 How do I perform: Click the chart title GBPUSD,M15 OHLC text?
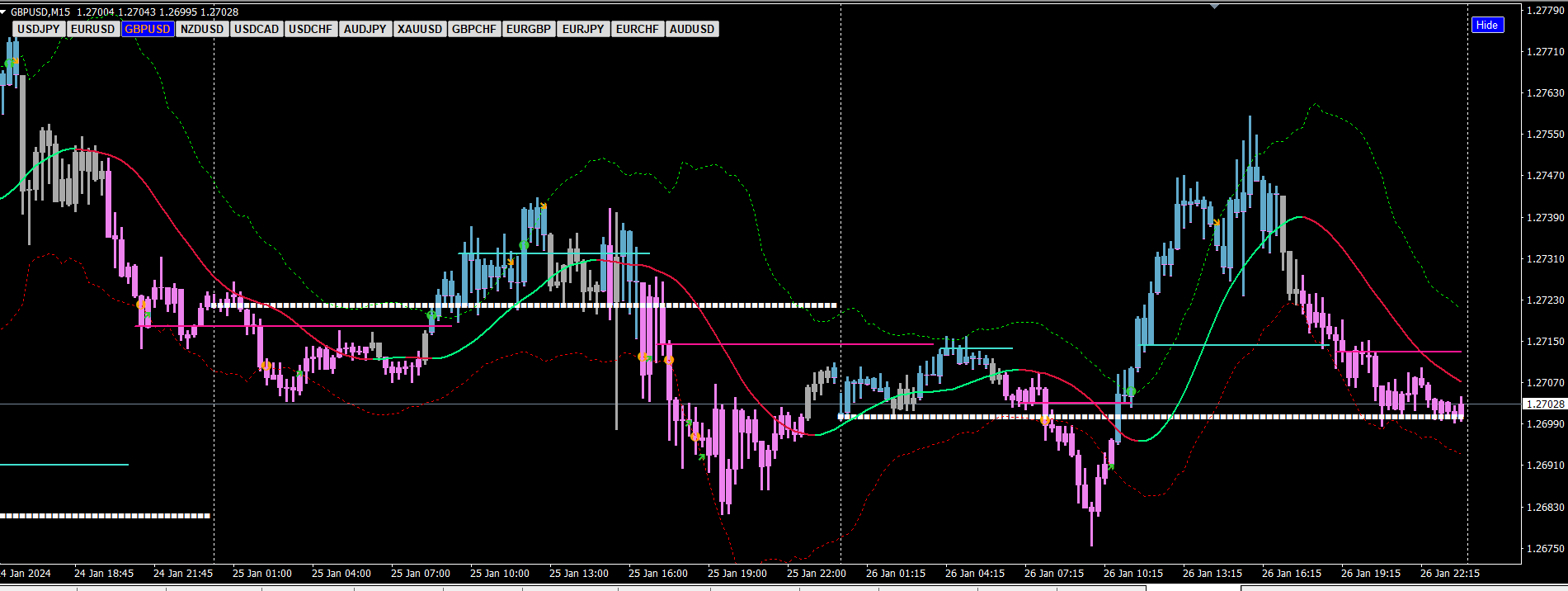coord(125,12)
